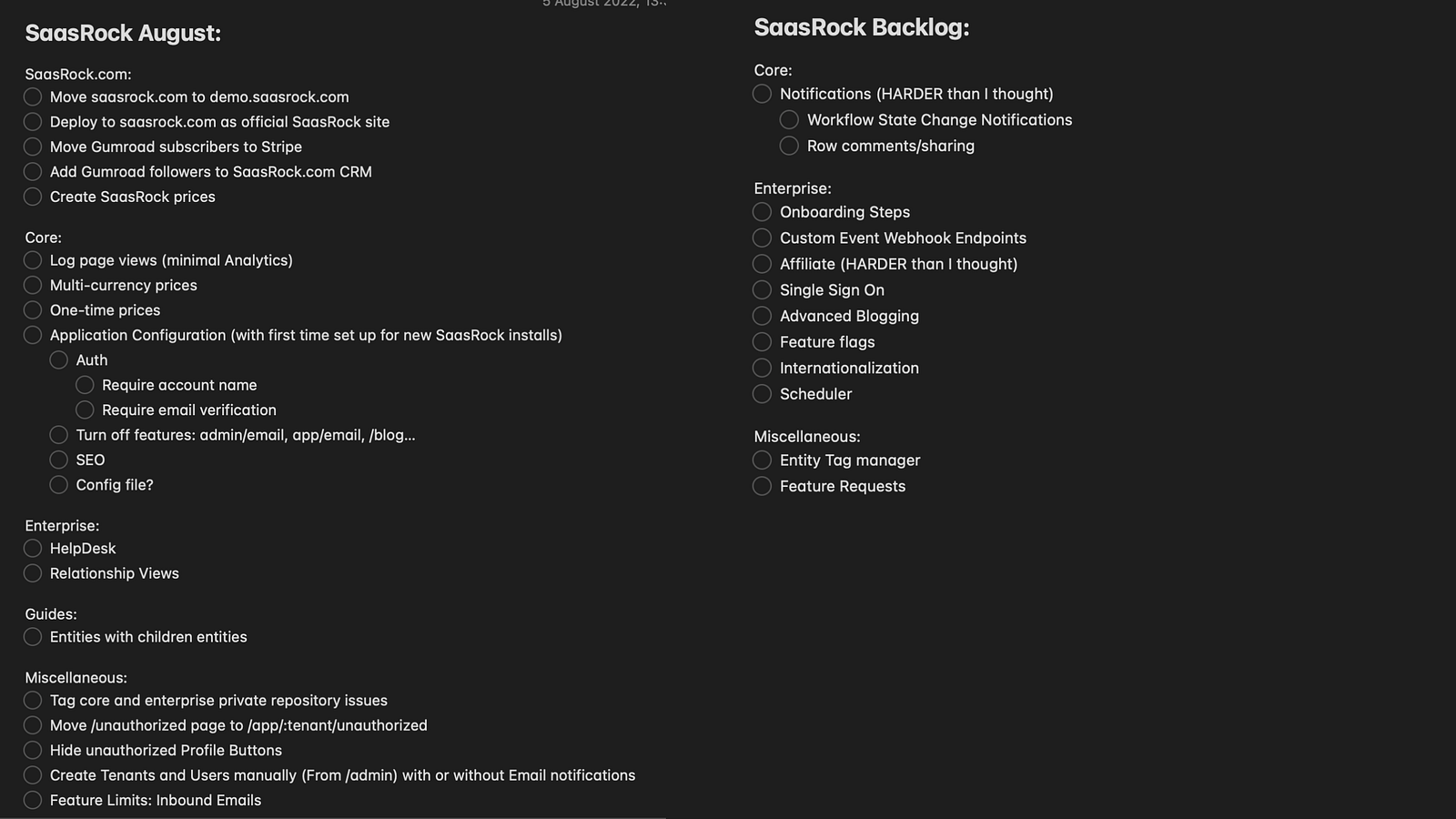Click the 'SaasRock August:' heading
The image size is (1456, 819).
click(123, 33)
